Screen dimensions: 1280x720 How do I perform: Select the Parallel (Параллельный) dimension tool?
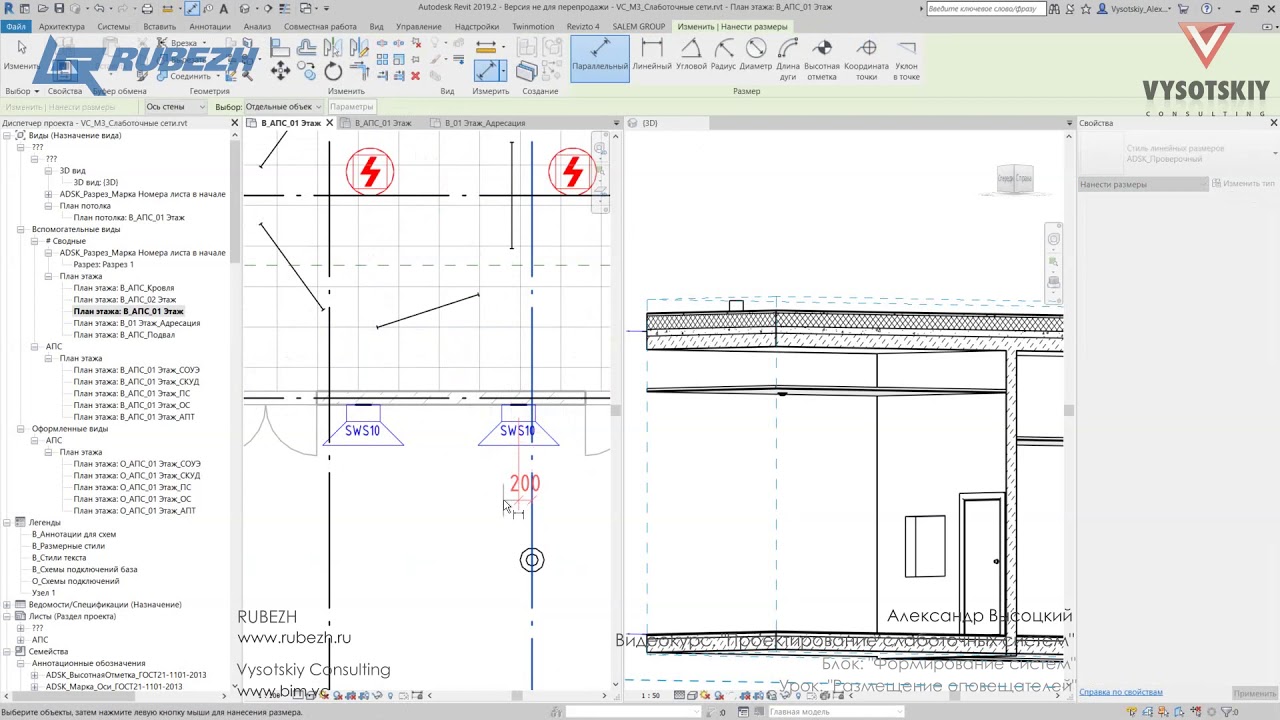pyautogui.click(x=600, y=58)
